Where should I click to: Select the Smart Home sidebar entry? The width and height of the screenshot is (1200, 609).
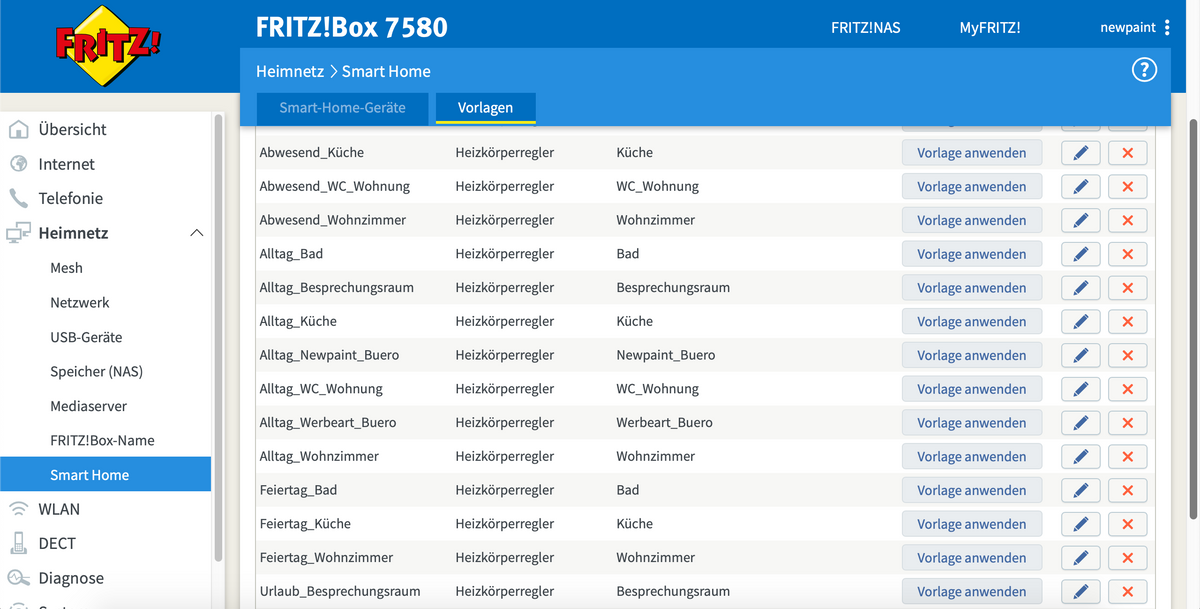pos(105,475)
